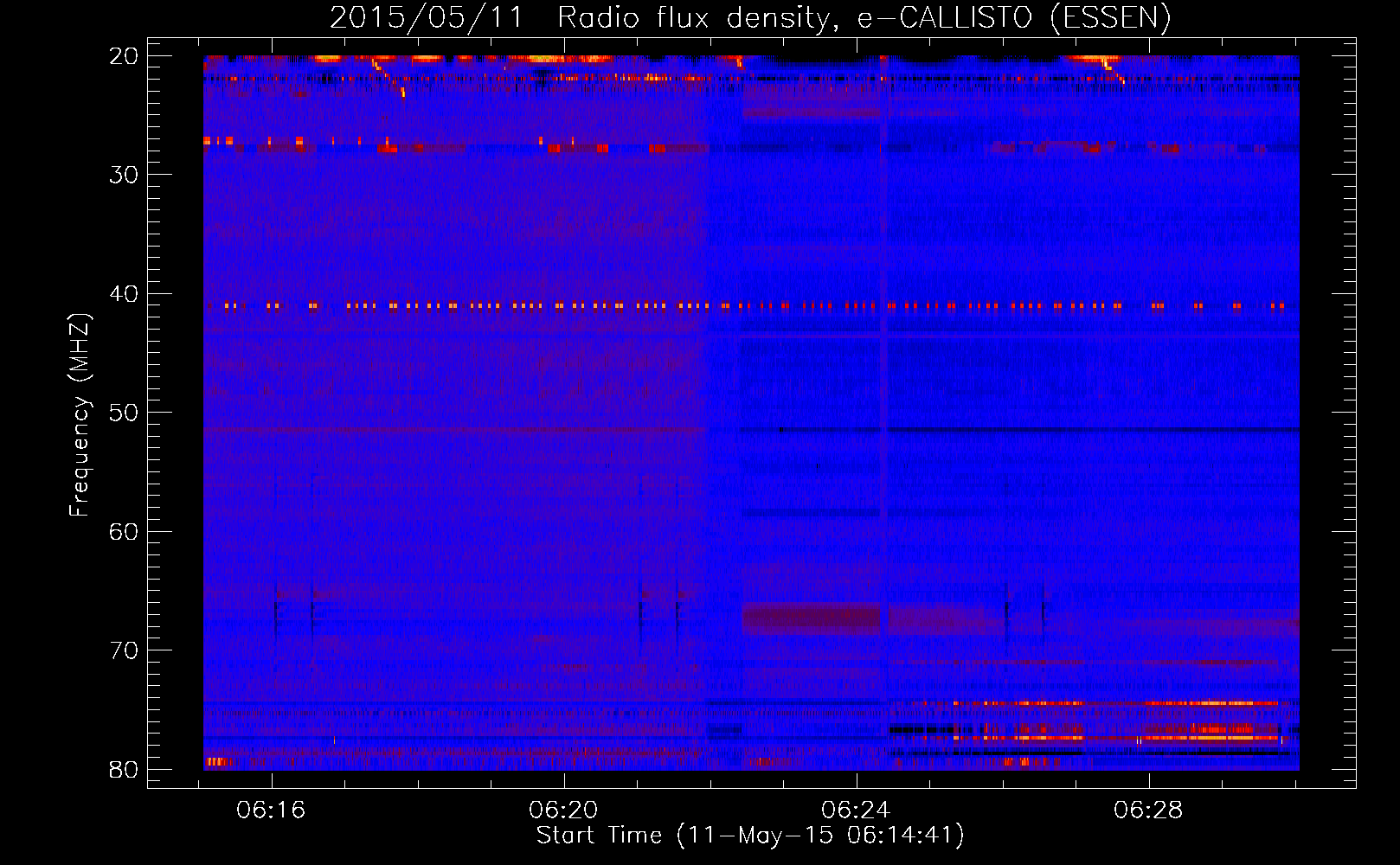Click the 50 frequency tick label
Image resolution: width=1400 pixels, height=865 pixels.
pos(125,413)
